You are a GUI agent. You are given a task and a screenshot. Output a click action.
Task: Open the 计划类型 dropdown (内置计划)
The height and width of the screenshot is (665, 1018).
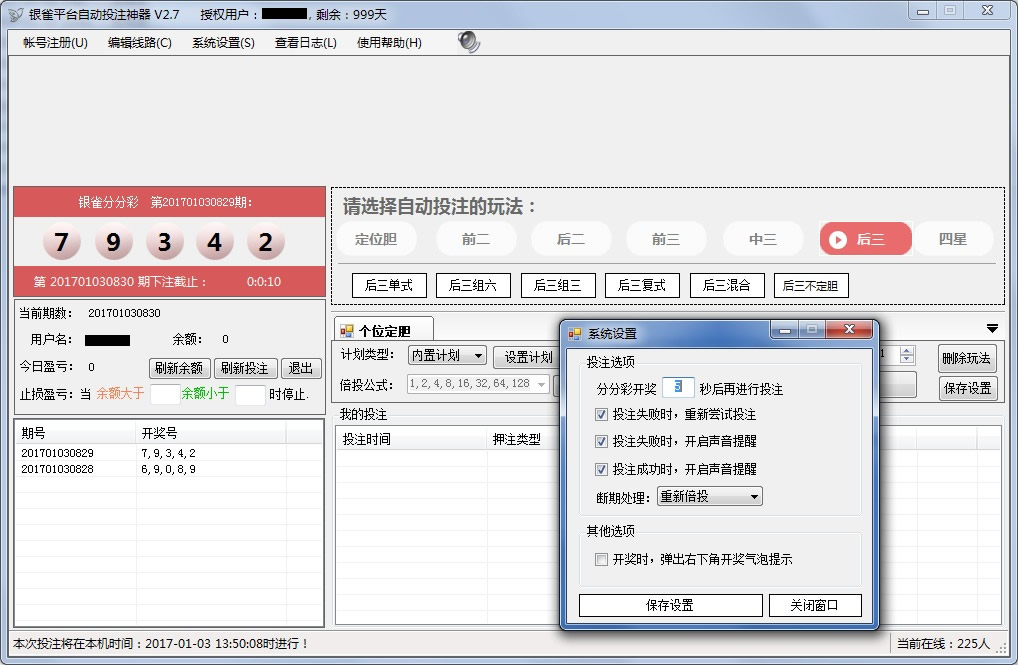tap(447, 356)
